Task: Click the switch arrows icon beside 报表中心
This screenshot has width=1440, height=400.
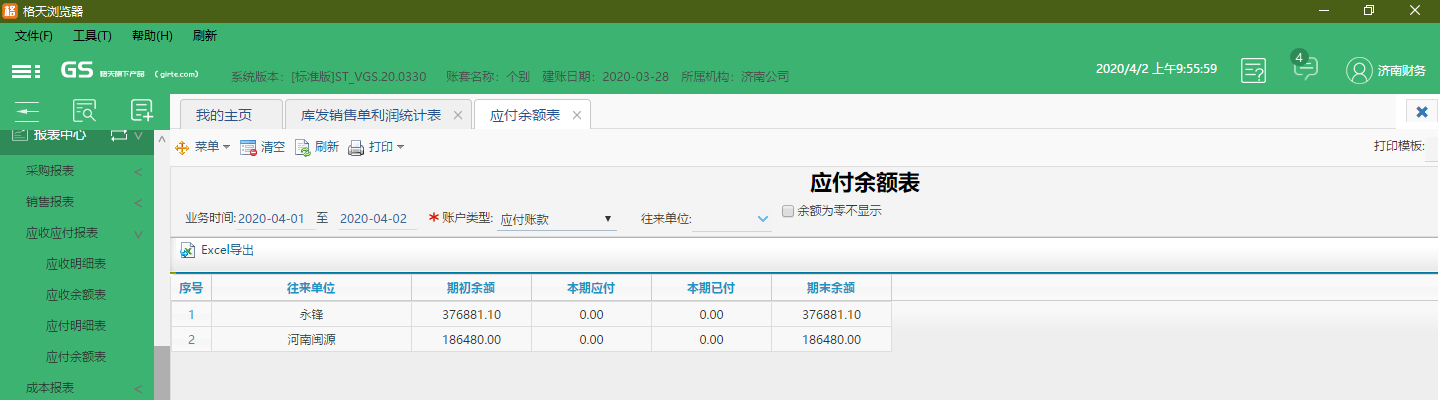Action: pyautogui.click(x=119, y=134)
